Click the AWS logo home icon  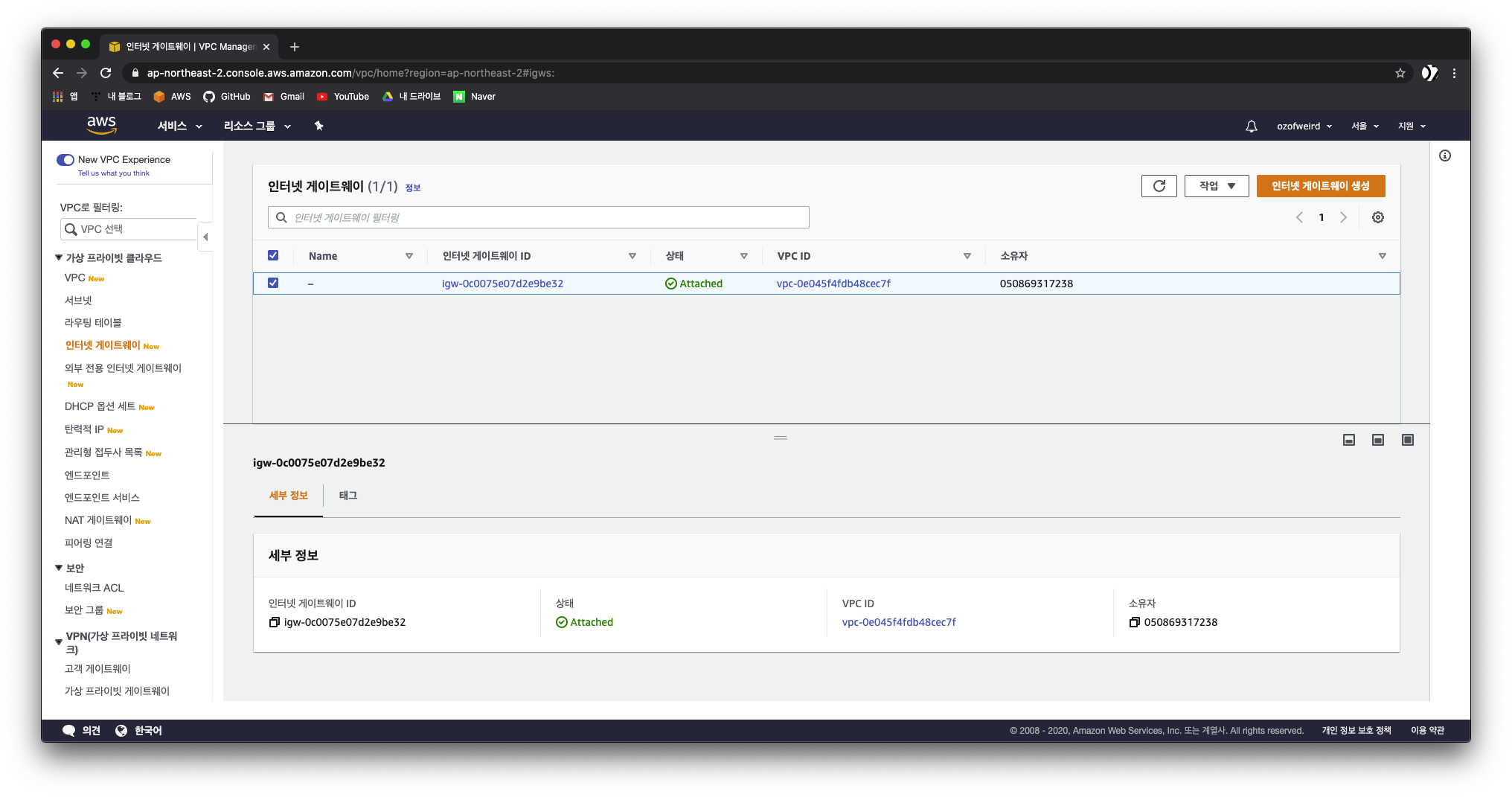point(101,125)
